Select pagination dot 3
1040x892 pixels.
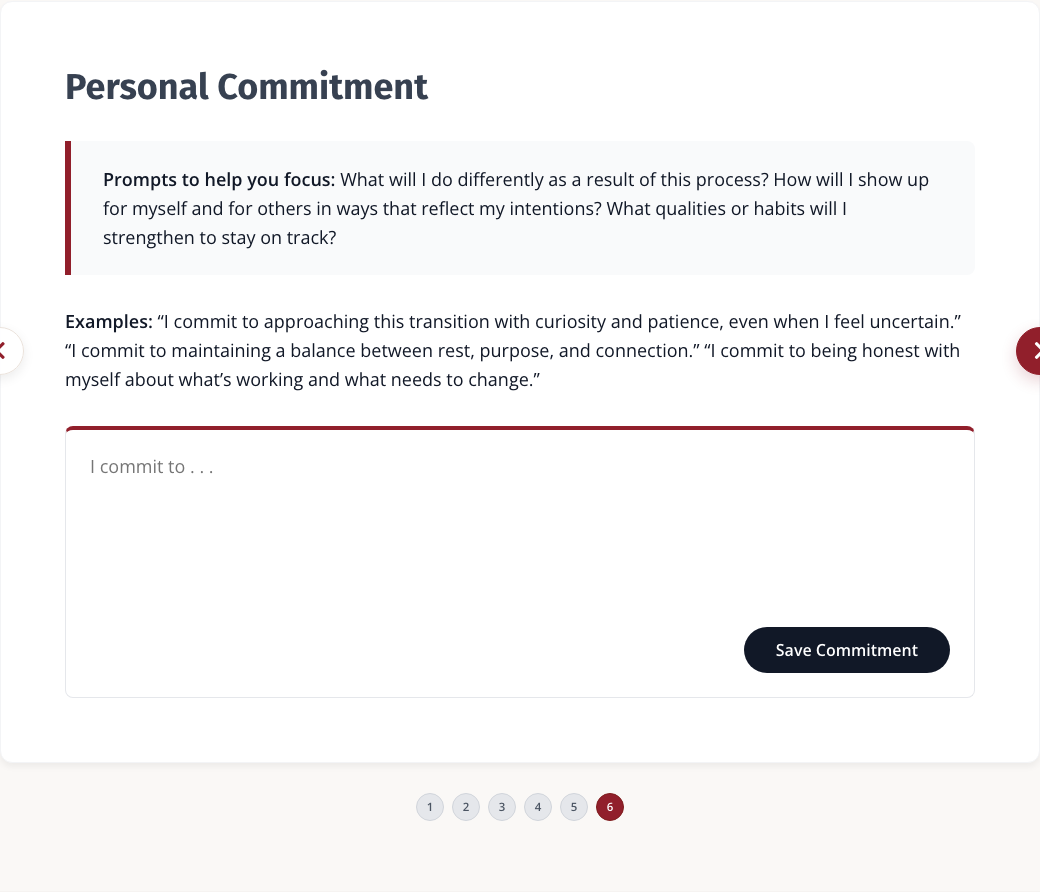pos(502,807)
